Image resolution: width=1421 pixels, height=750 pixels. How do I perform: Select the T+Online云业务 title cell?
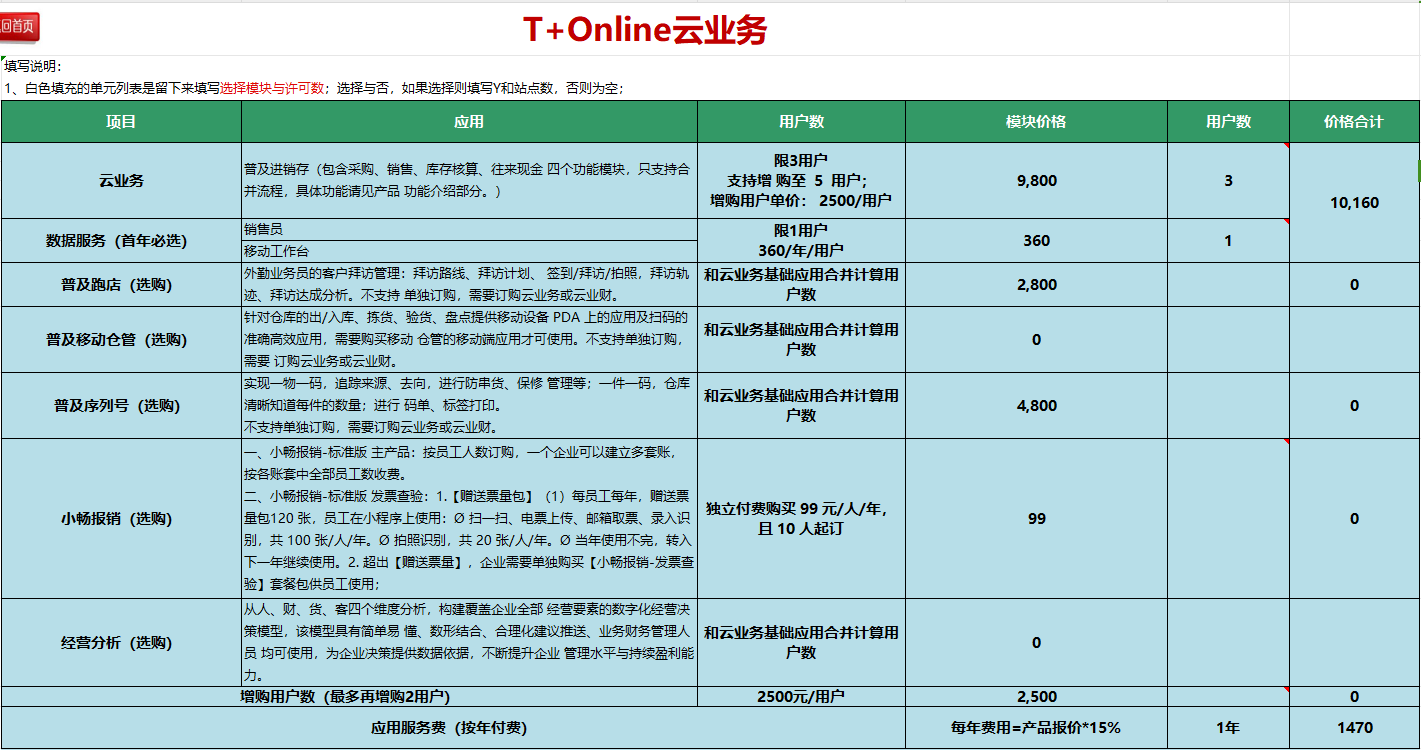[x=645, y=29]
